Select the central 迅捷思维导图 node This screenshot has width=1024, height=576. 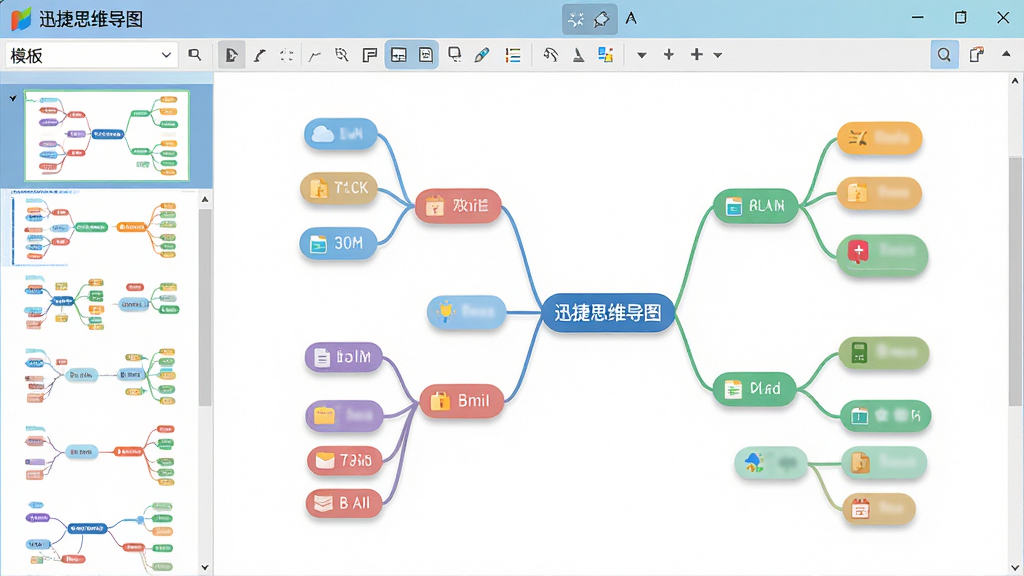point(608,313)
